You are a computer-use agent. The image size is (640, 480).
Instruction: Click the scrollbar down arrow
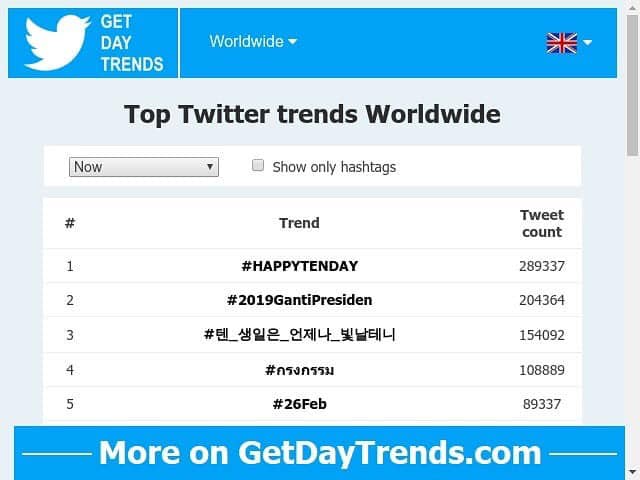[632, 472]
